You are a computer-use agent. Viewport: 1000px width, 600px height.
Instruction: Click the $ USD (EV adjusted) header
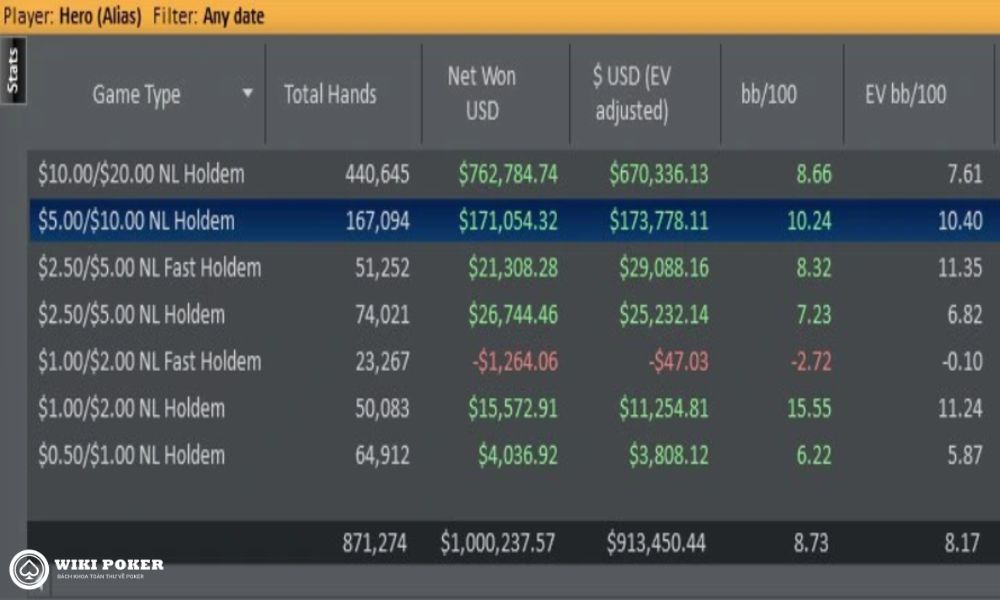click(x=631, y=93)
